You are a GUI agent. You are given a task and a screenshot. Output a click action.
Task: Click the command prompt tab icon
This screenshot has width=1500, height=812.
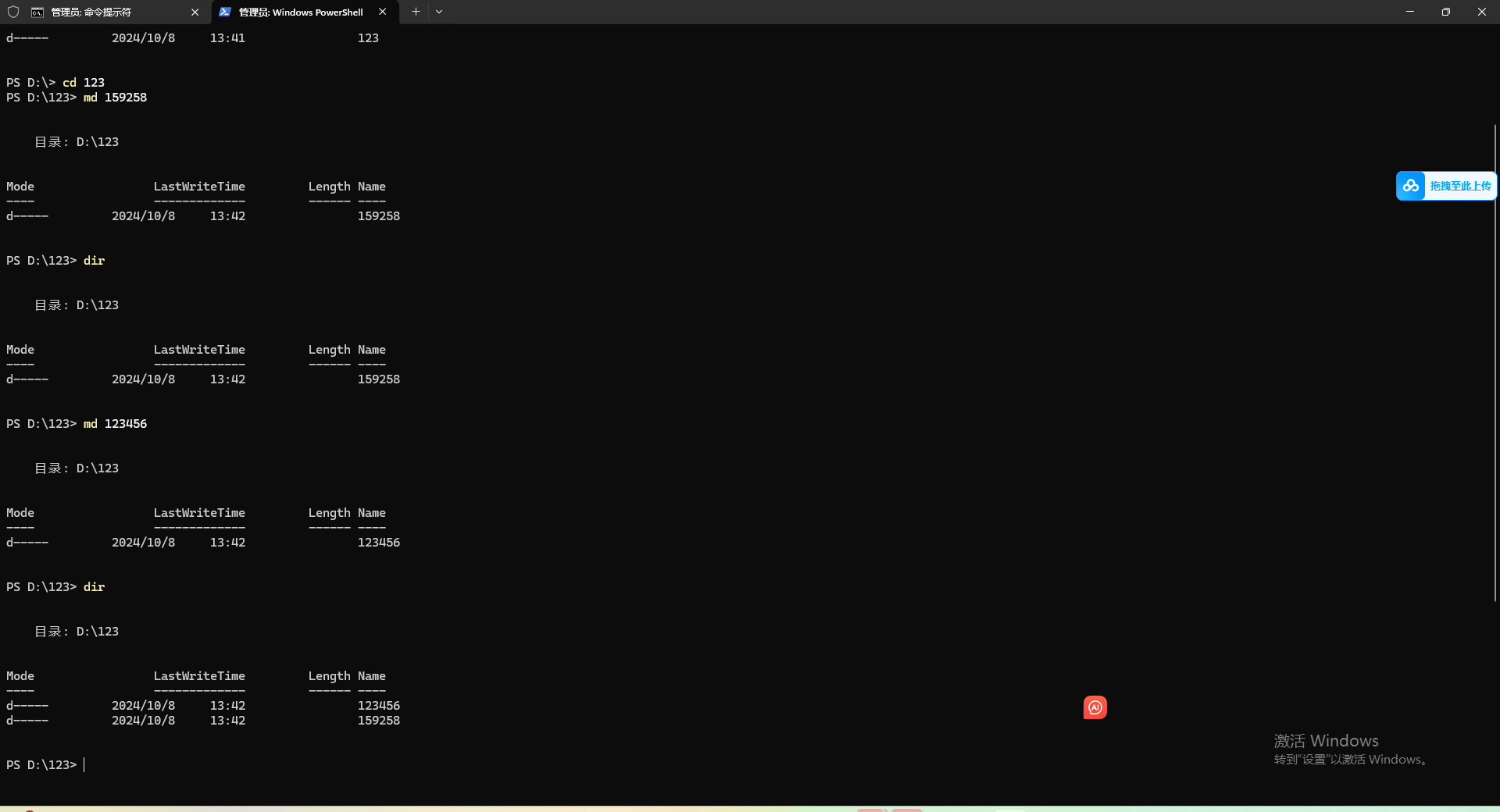(x=37, y=12)
